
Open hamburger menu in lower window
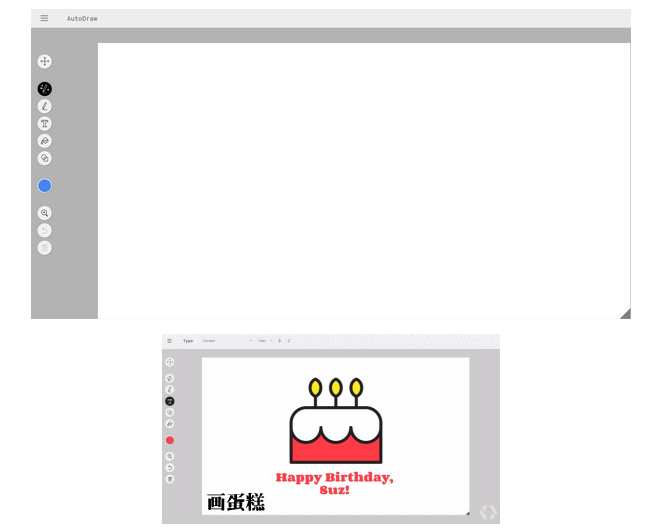point(170,341)
